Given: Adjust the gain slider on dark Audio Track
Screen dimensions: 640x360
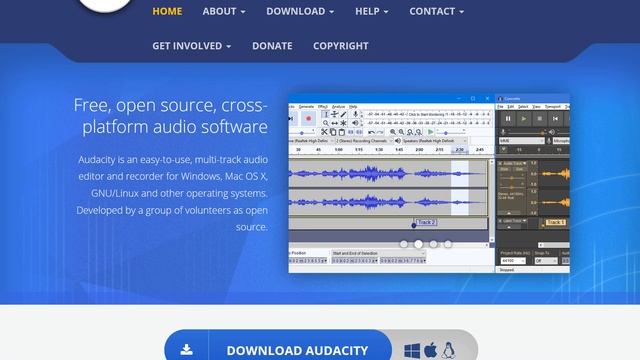Looking at the screenshot, I should pos(512,178).
